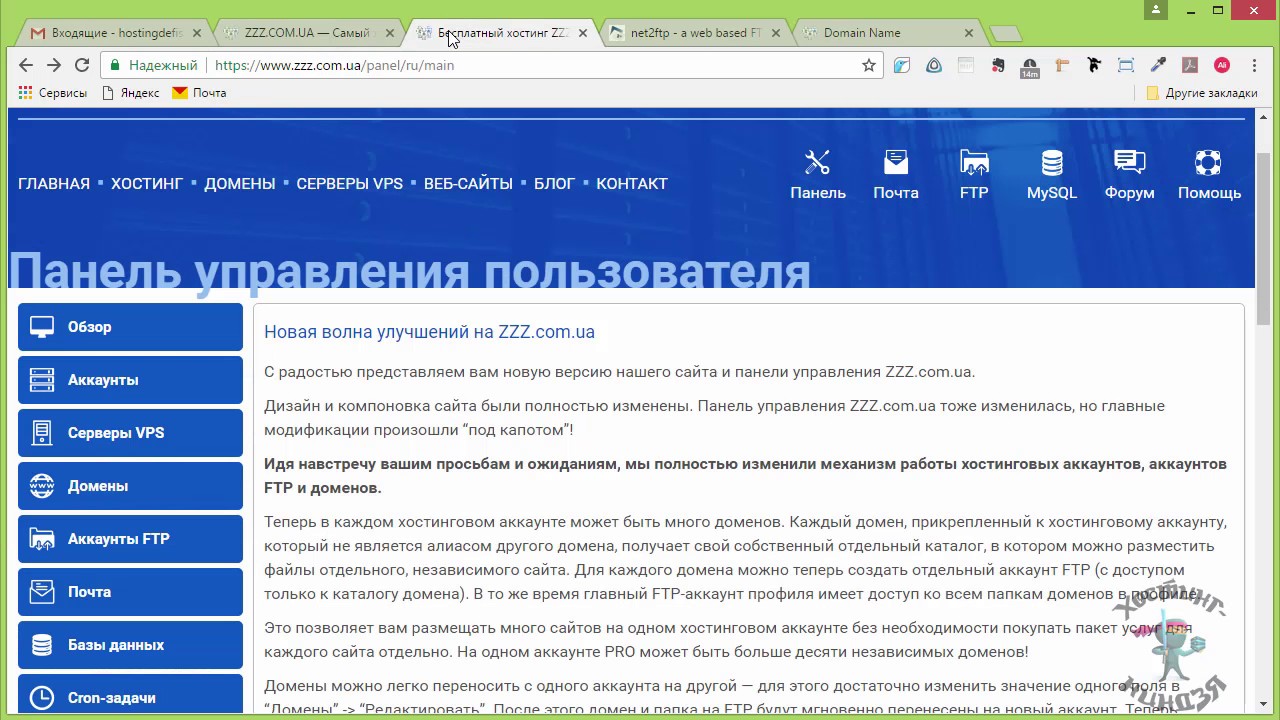The image size is (1280, 720).
Task: Open Серверы VPS in the sidebar
Action: [x=130, y=433]
